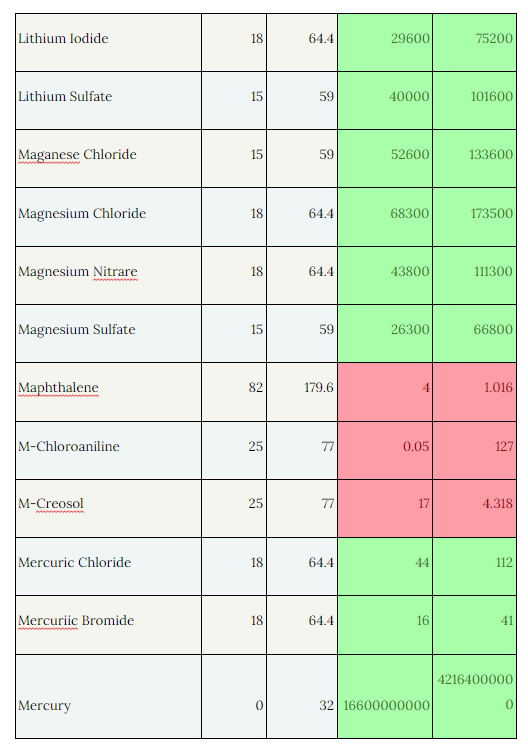The width and height of the screenshot is (528, 749).
Task: Click the Mercury name cell
Action: click(x=108, y=696)
